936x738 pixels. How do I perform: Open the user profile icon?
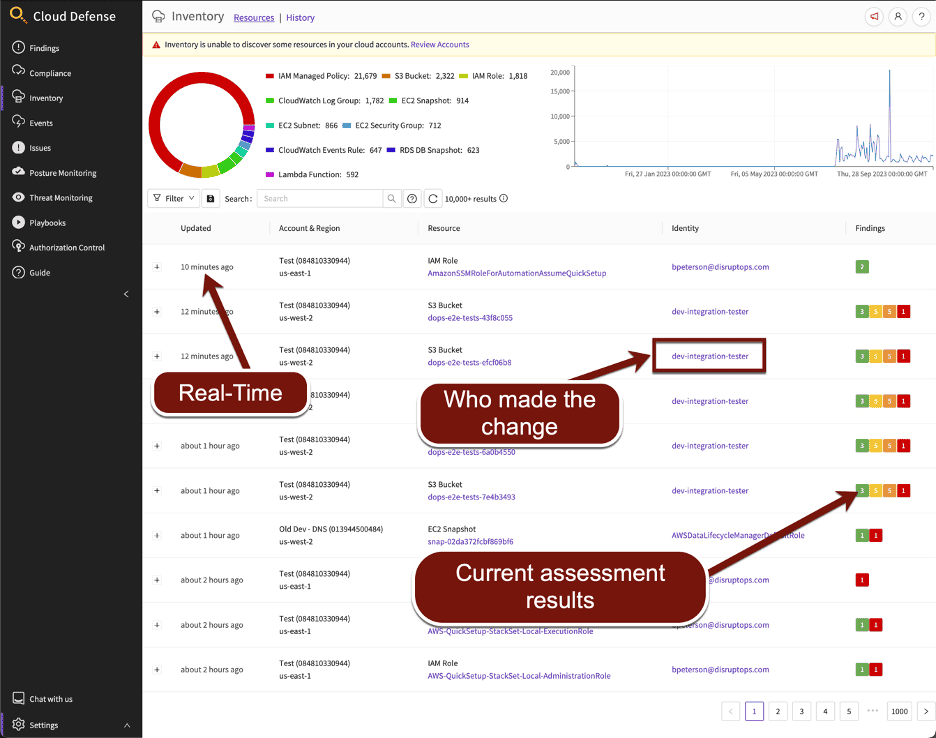pyautogui.click(x=898, y=17)
